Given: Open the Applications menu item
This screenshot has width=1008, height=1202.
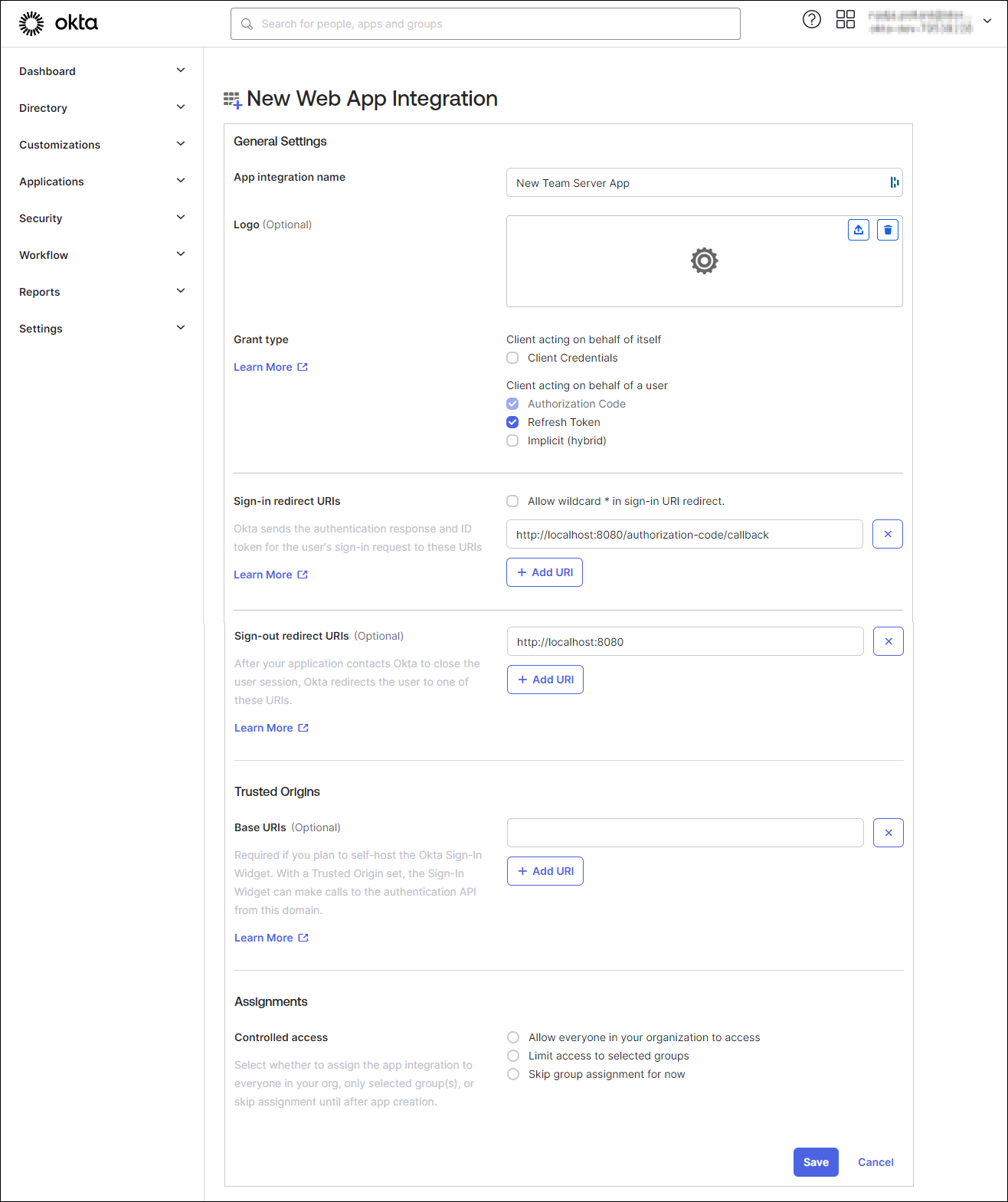Looking at the screenshot, I should click(x=51, y=182).
